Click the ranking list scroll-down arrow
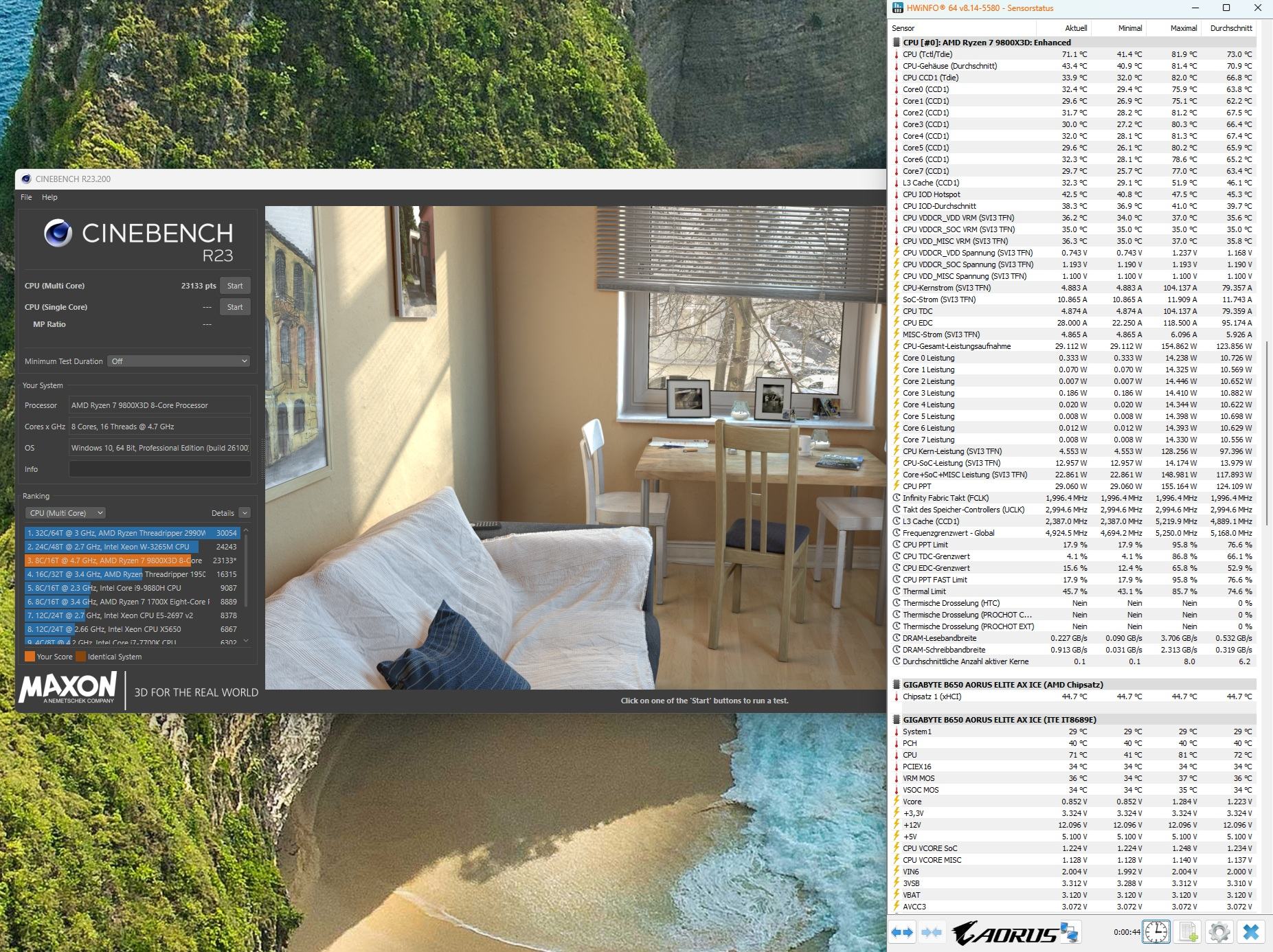Image resolution: width=1273 pixels, height=952 pixels. 246,641
